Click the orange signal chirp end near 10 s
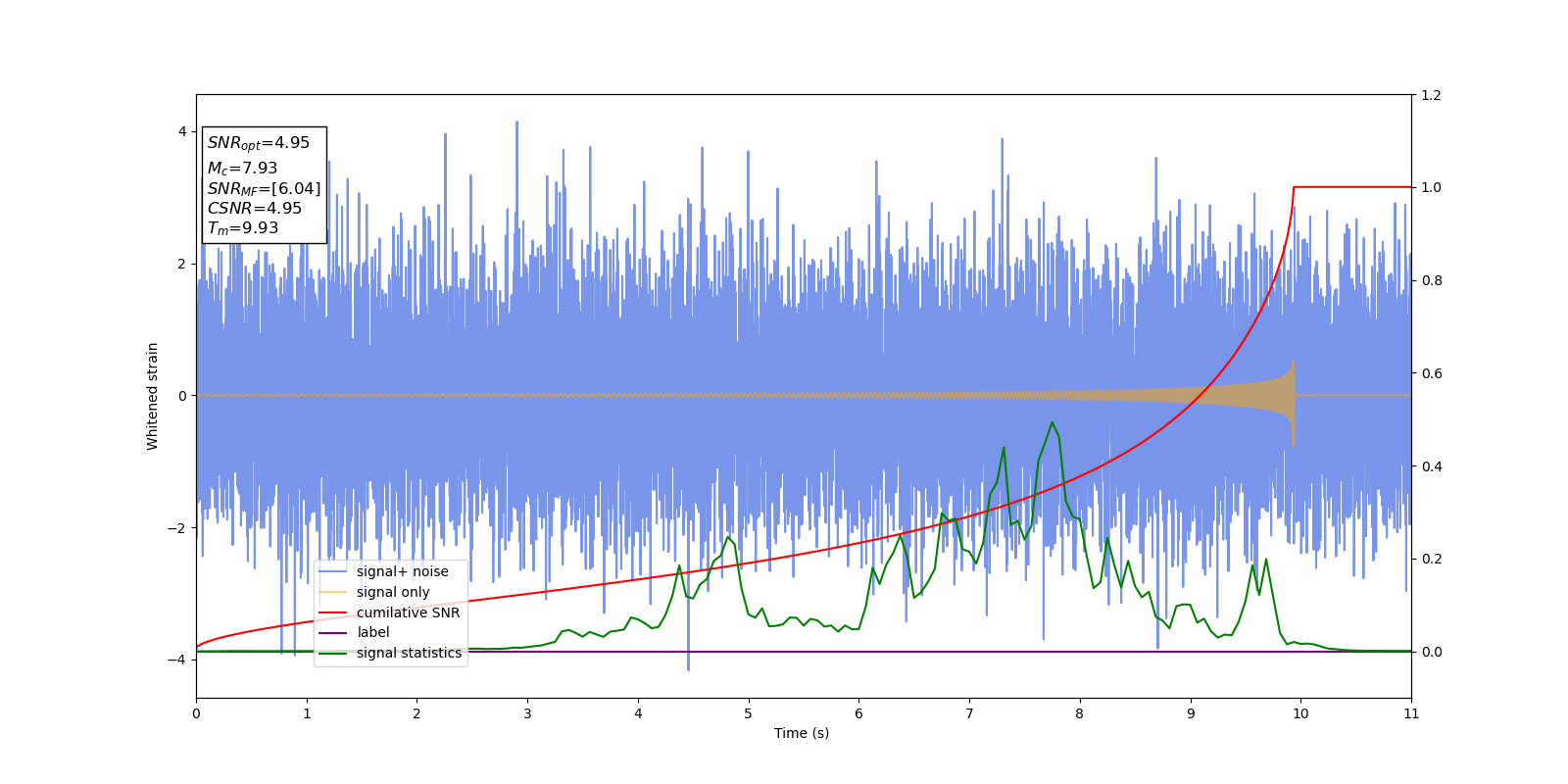1568x784 pixels. point(1293,402)
